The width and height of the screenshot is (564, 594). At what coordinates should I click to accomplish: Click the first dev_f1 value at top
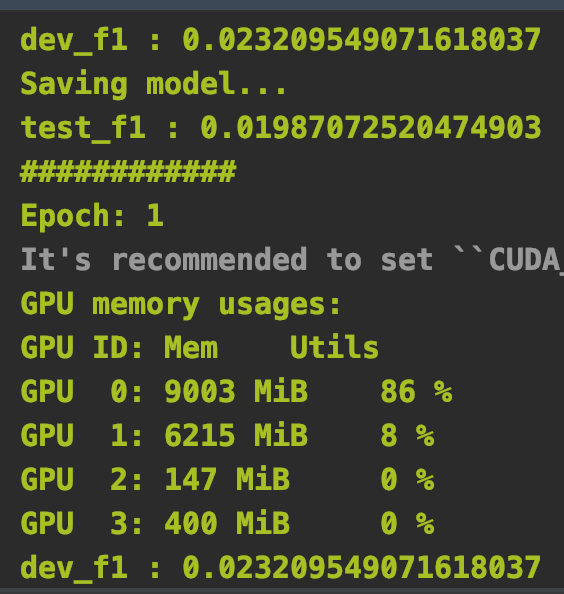pos(361,39)
